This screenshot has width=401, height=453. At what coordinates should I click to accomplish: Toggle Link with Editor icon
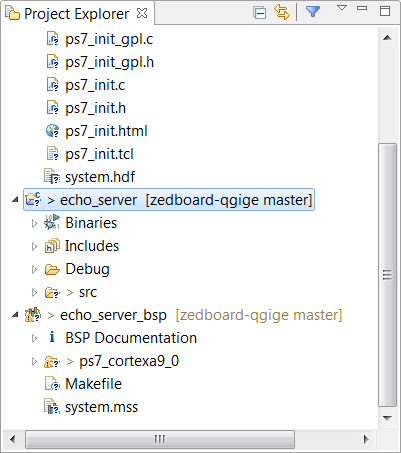pos(282,13)
